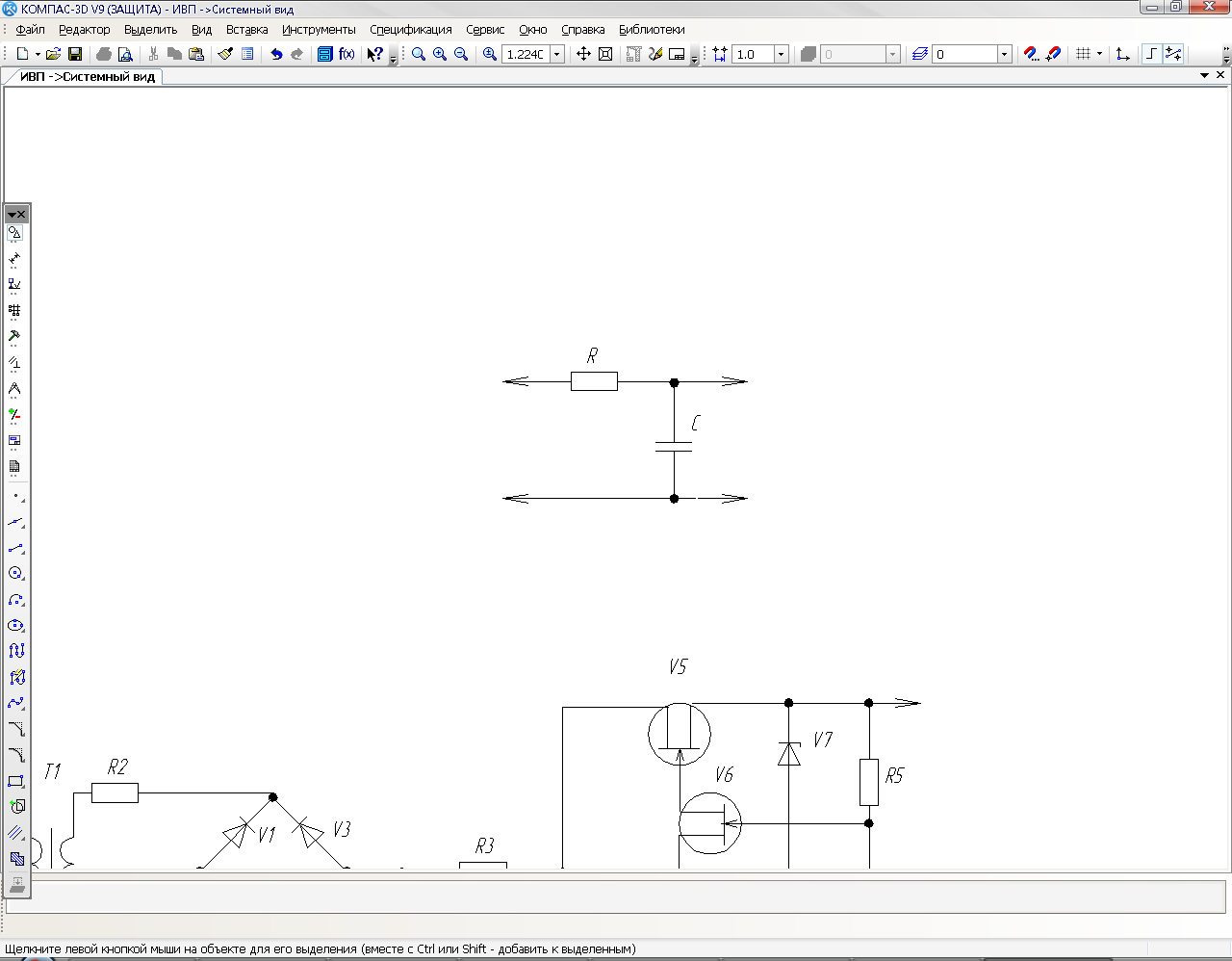Click the pan (move view) icon
This screenshot has height=961, width=1232.
pyautogui.click(x=583, y=54)
